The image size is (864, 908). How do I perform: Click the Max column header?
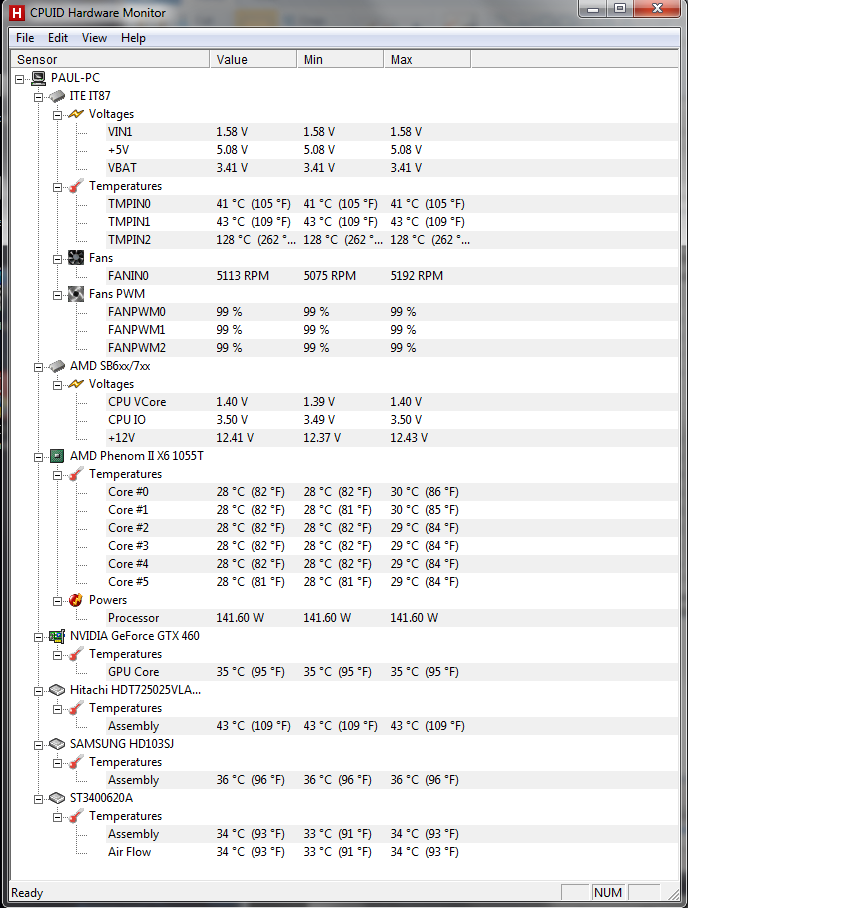pos(427,59)
